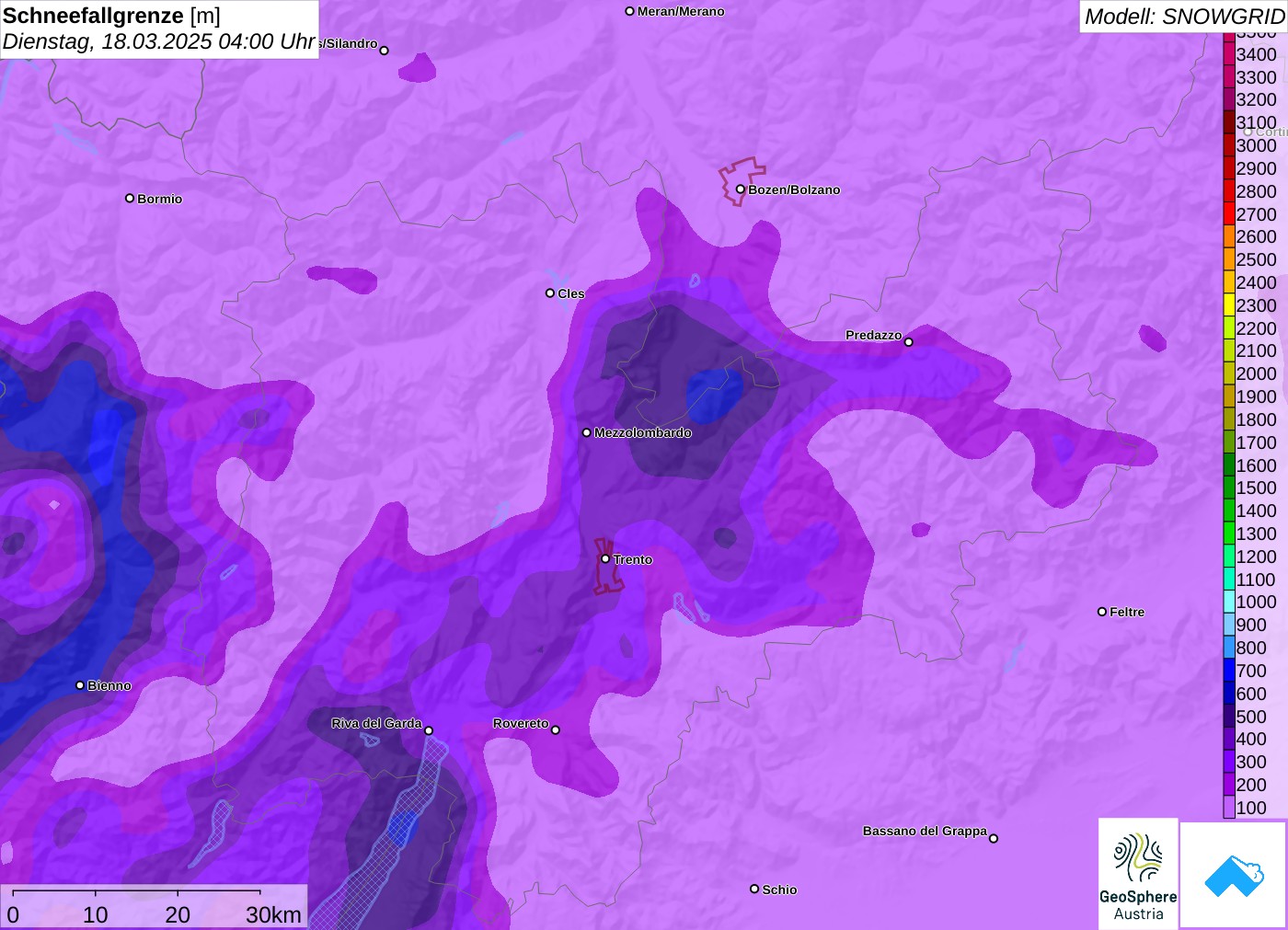Click the Riva del Garda label

pyautogui.click(x=376, y=723)
